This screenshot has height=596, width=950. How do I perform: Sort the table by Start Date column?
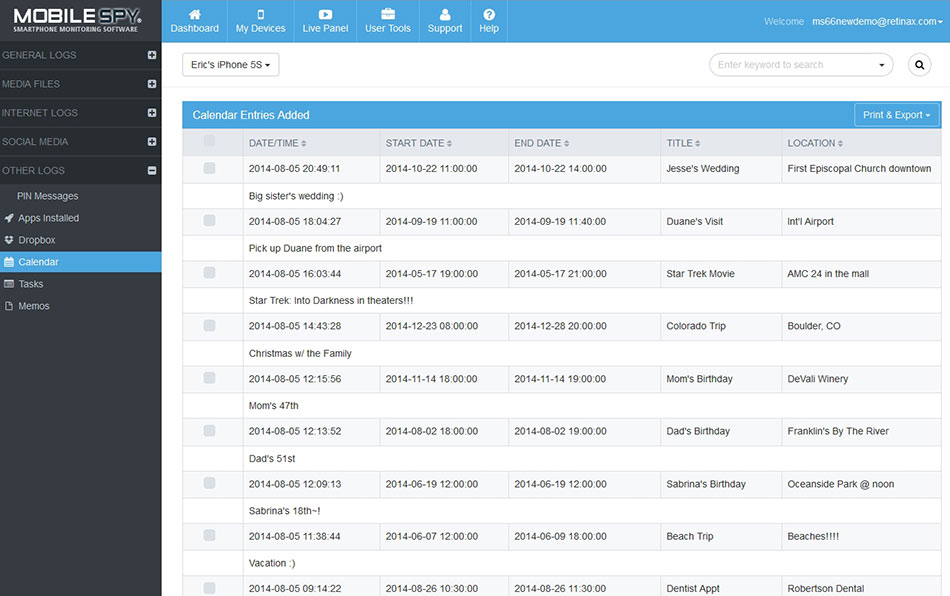(418, 143)
